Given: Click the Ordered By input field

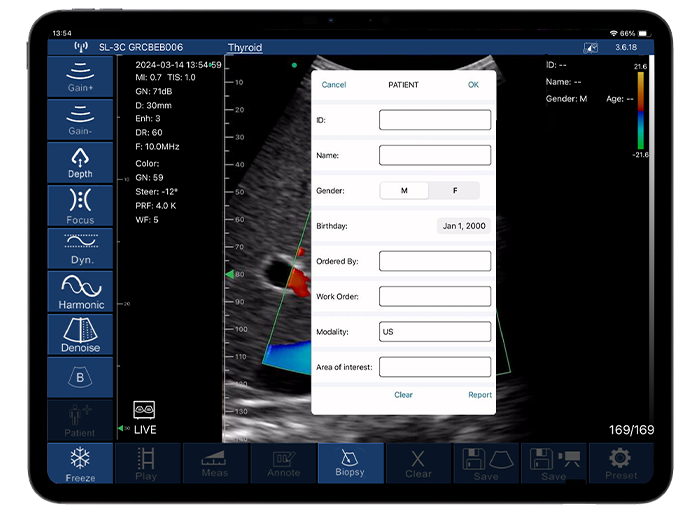Looking at the screenshot, I should click(435, 261).
